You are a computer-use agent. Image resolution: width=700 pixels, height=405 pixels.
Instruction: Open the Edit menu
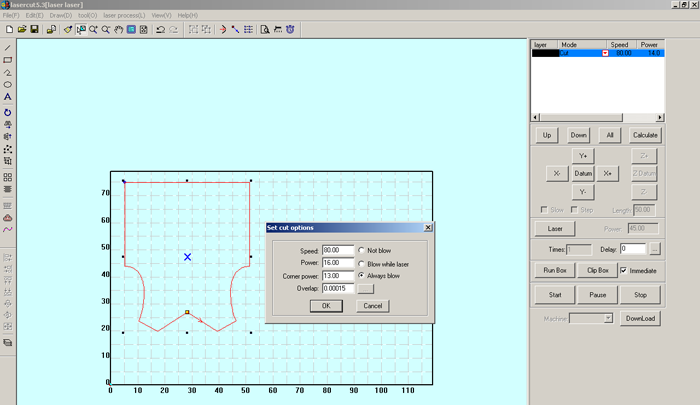(34, 15)
